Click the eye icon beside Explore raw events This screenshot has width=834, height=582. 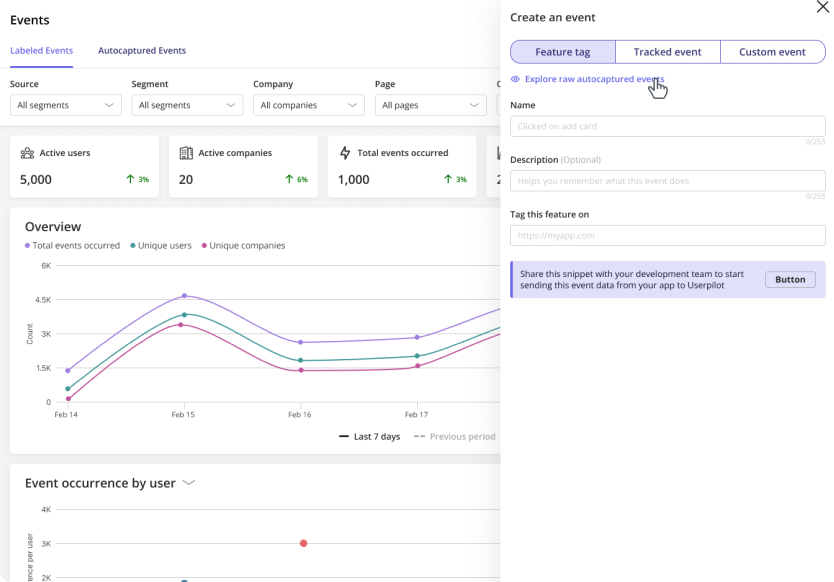click(x=515, y=79)
